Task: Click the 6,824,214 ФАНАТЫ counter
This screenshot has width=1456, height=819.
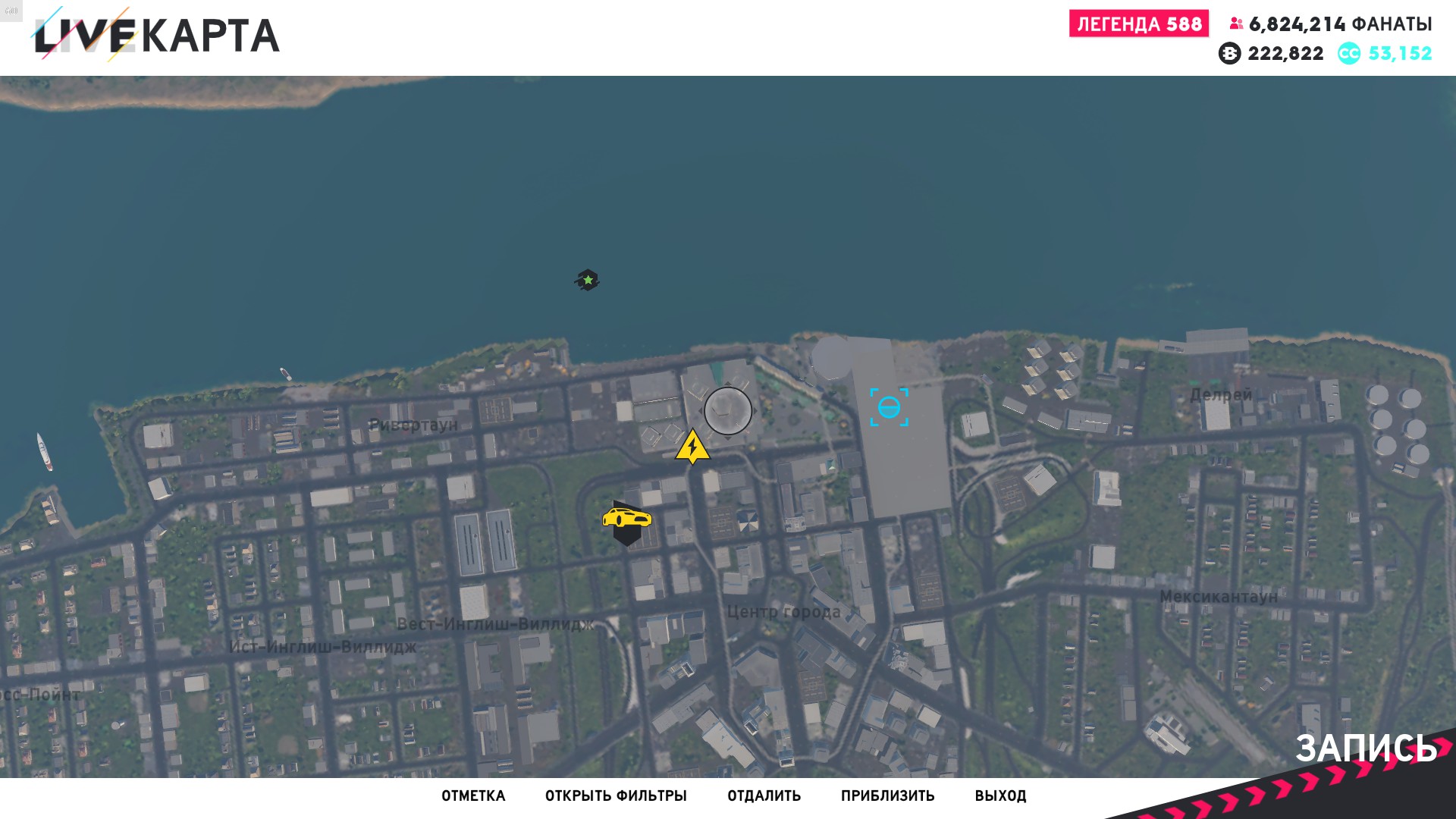Action: pyautogui.click(x=1340, y=24)
